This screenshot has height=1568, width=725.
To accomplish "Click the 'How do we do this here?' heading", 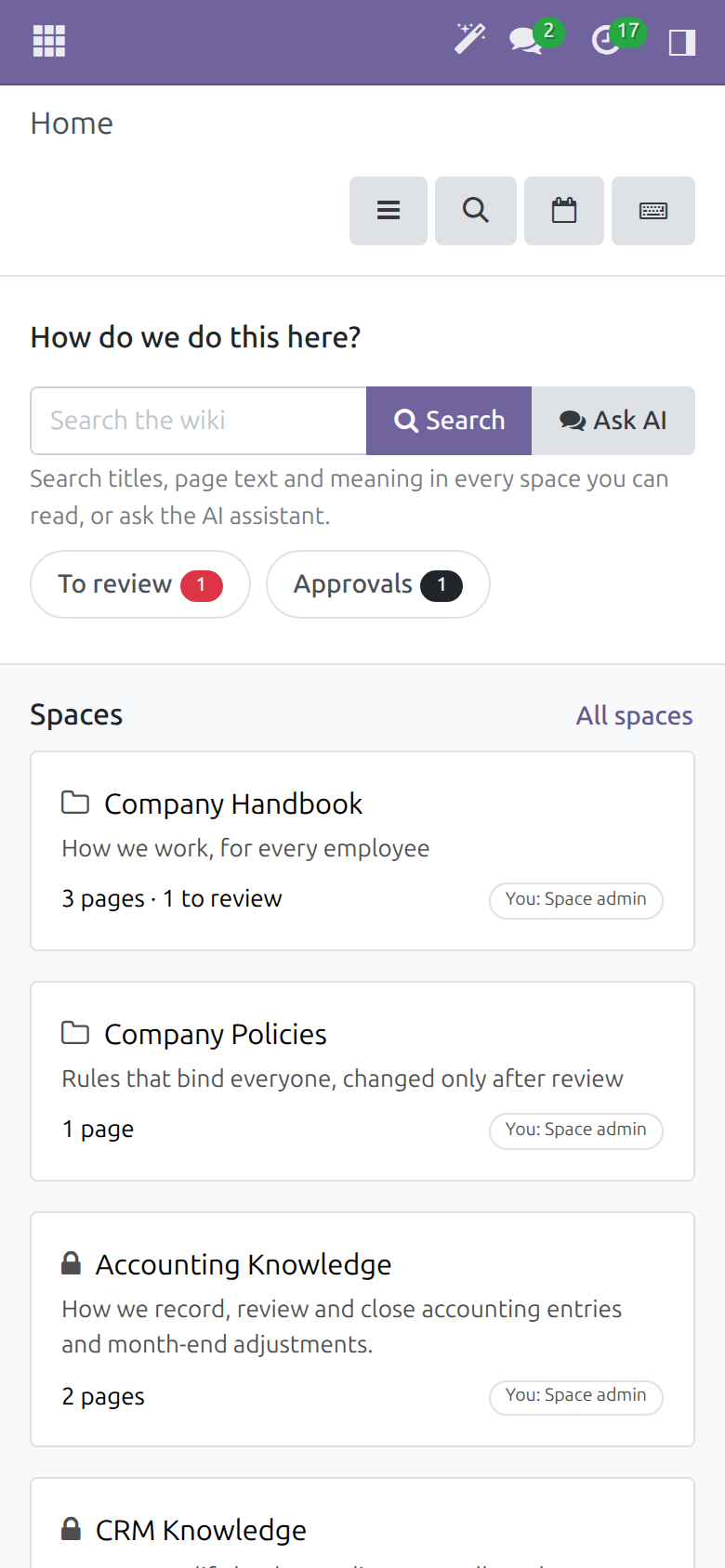I will (x=195, y=337).
